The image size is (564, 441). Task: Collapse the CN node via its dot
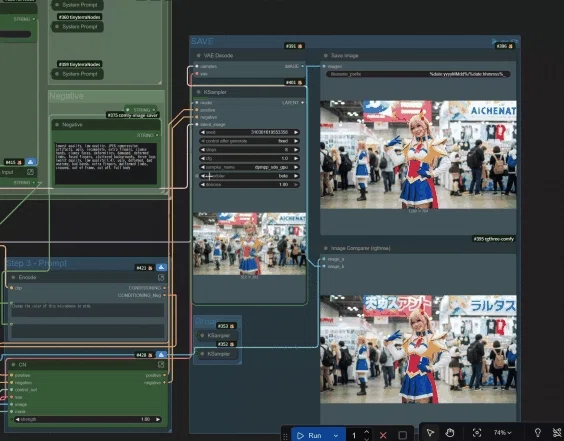[13, 365]
